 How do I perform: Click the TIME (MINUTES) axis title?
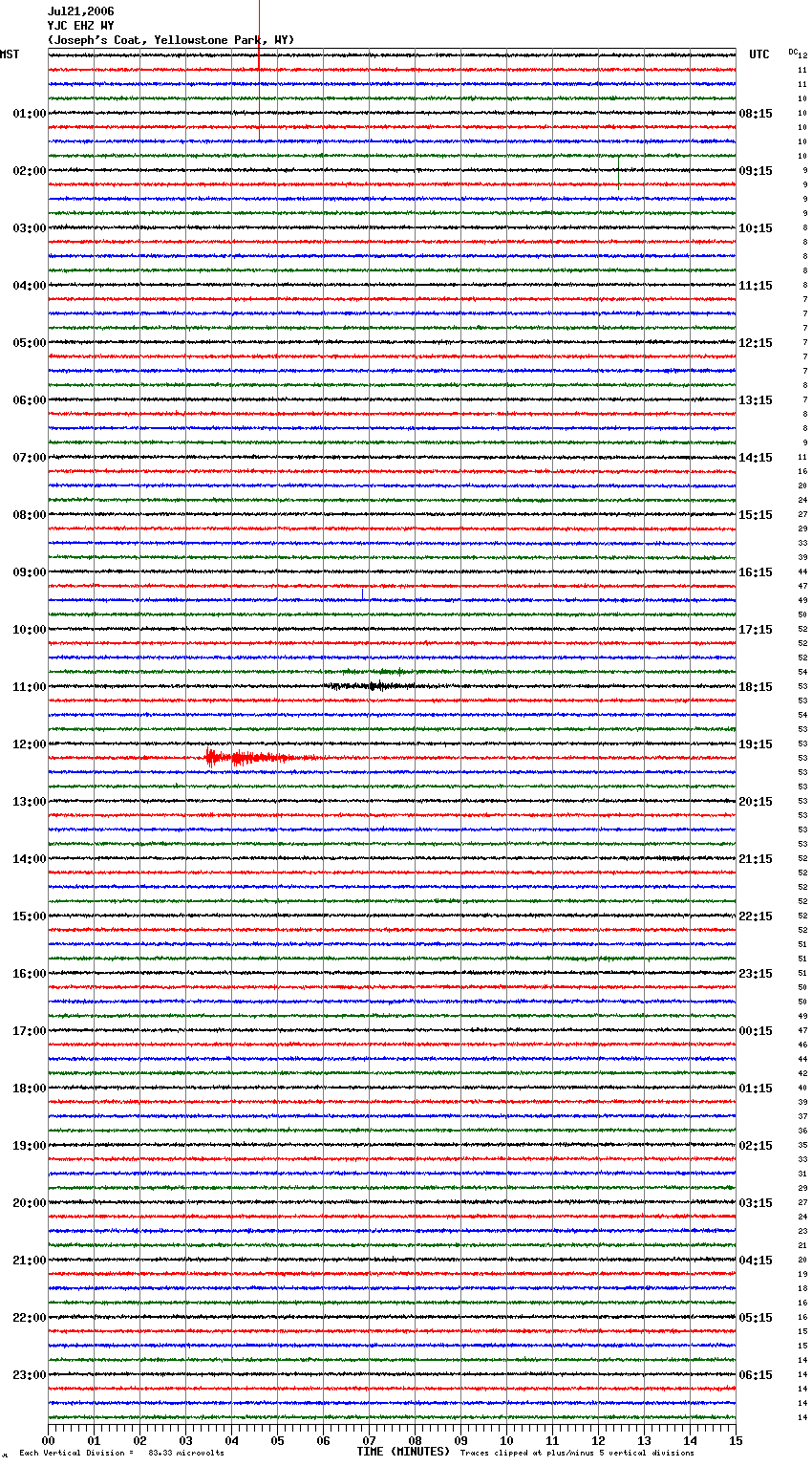coord(403,1452)
